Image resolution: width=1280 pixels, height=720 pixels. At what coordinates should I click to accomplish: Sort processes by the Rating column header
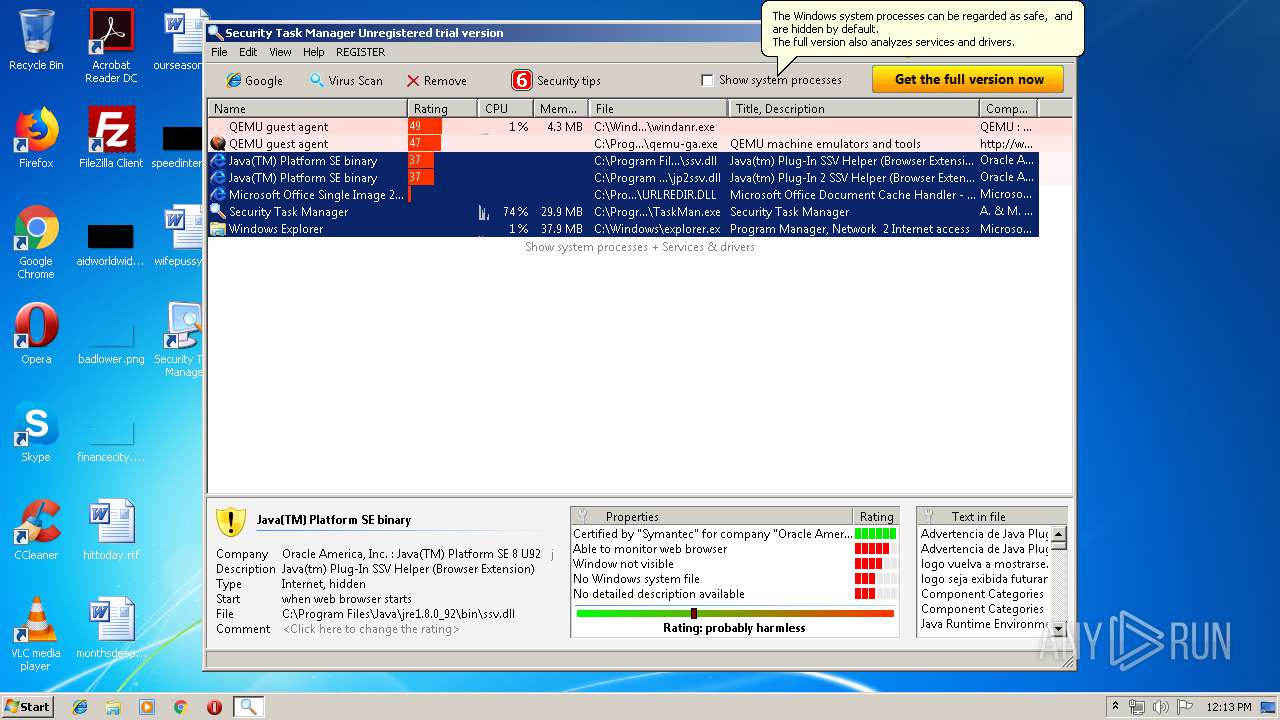click(x=442, y=108)
